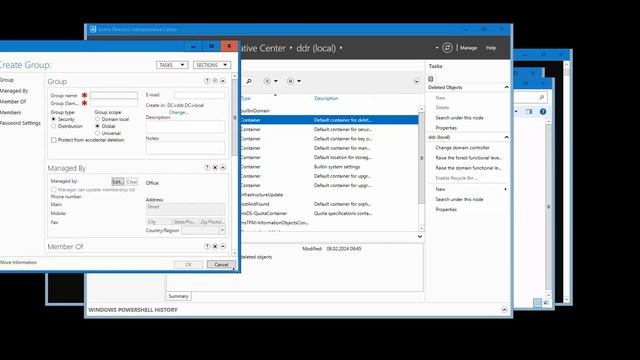Click the rear window vertical scrollbar
Image resolution: width=640 pixels, height=360 pixels.
(x=548, y=208)
